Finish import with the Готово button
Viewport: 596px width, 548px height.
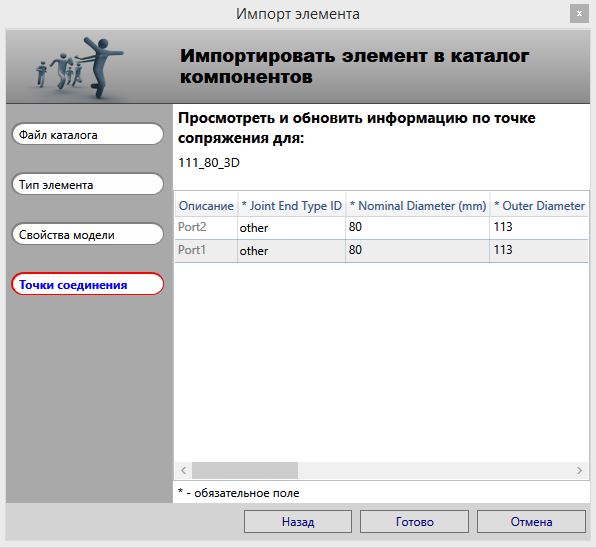coord(414,521)
